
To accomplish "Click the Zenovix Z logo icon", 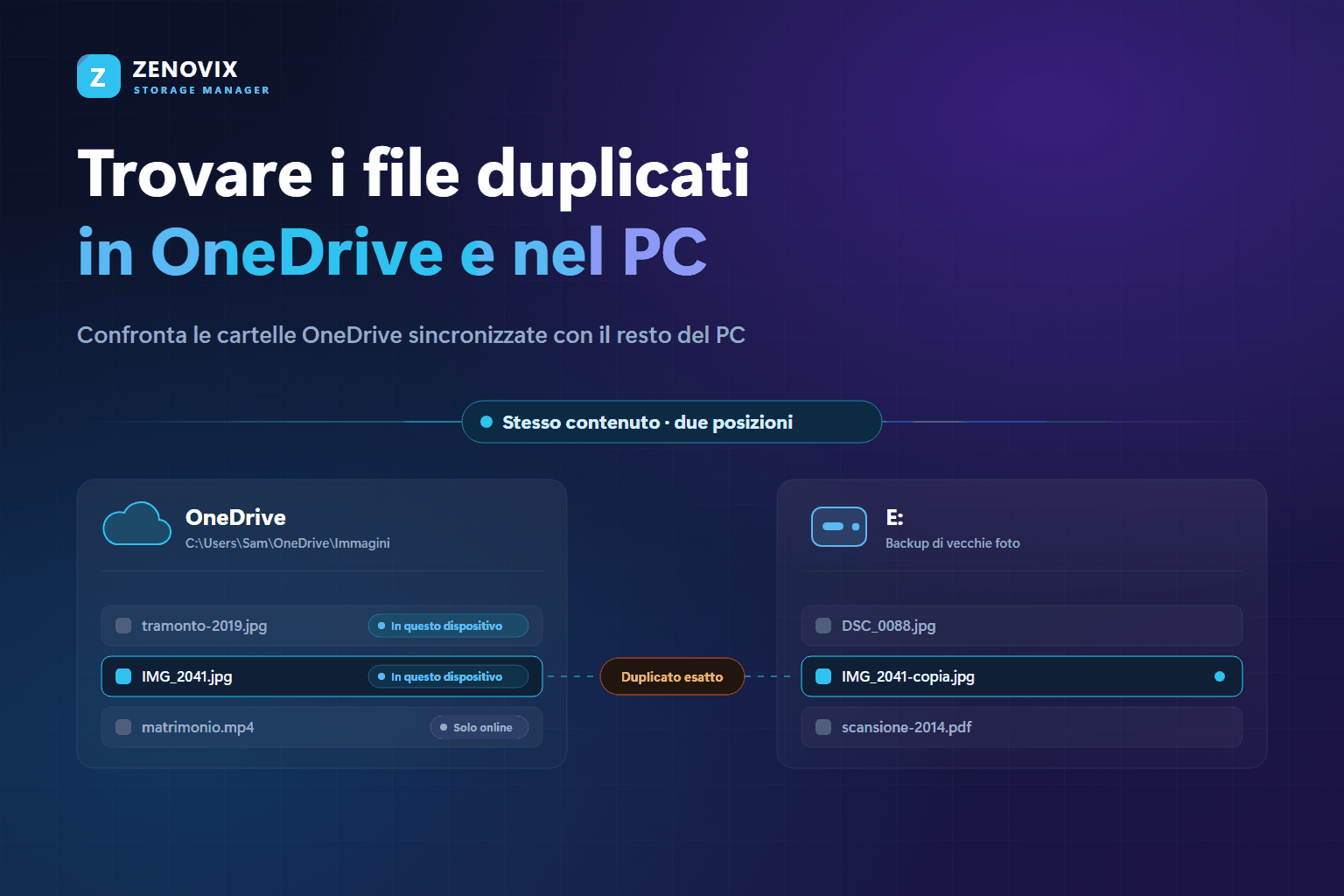I will (99, 76).
